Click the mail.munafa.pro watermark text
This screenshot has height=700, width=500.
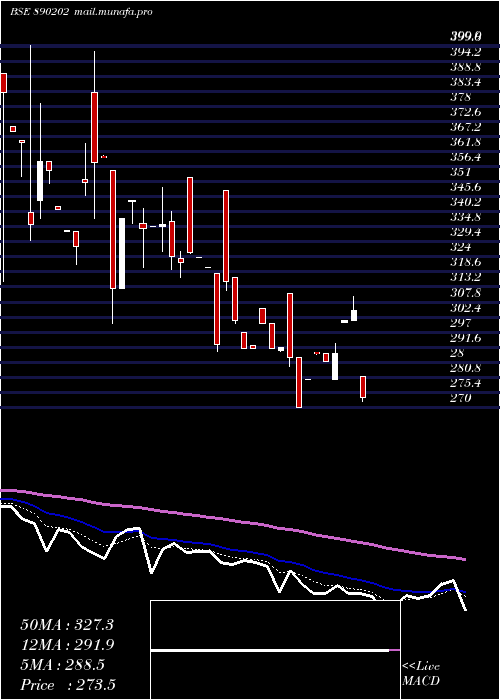click(112, 12)
